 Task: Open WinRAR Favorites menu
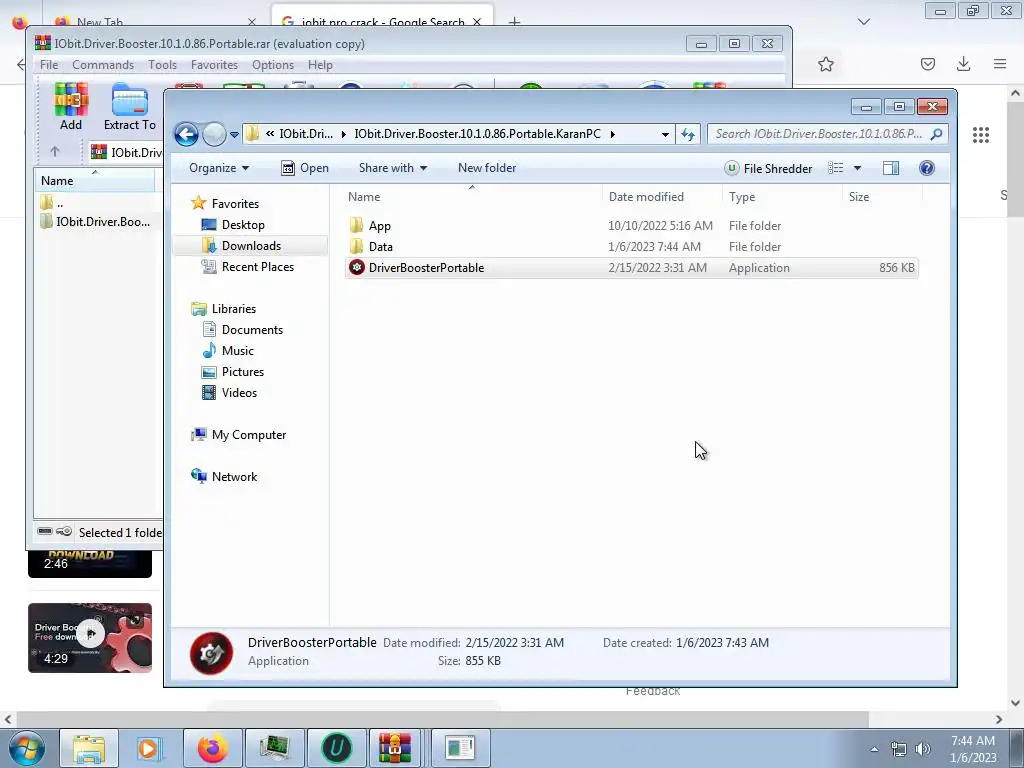click(x=214, y=65)
